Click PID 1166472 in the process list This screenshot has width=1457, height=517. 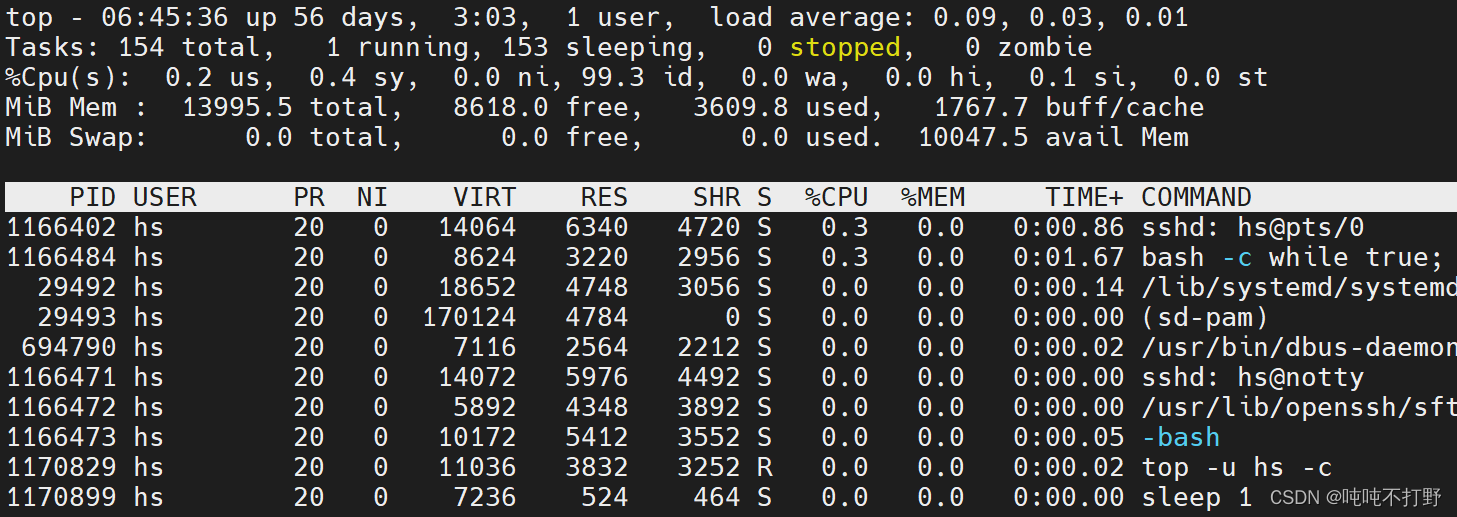pyautogui.click(x=61, y=407)
